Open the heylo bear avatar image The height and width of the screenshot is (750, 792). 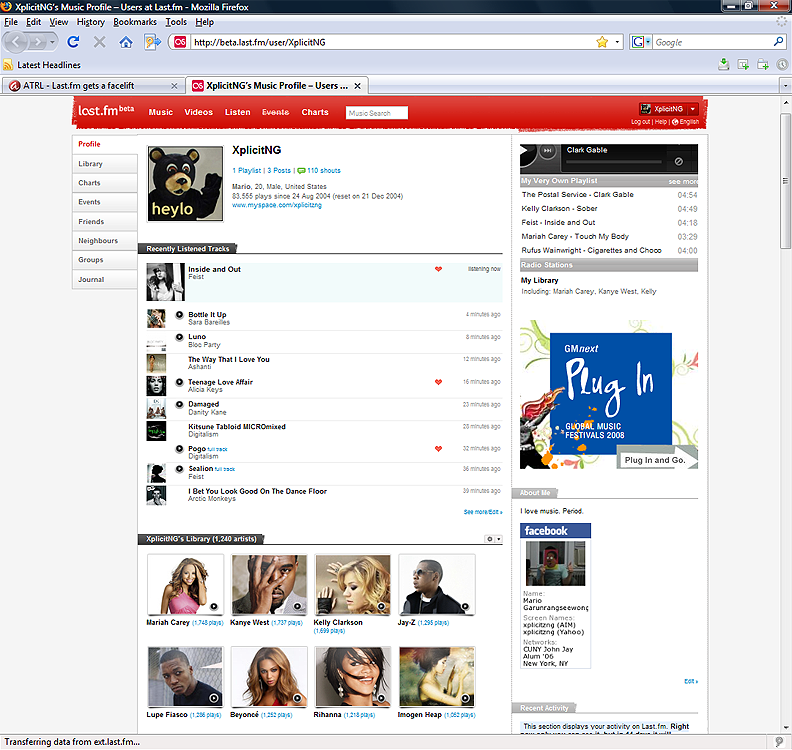tap(185, 184)
